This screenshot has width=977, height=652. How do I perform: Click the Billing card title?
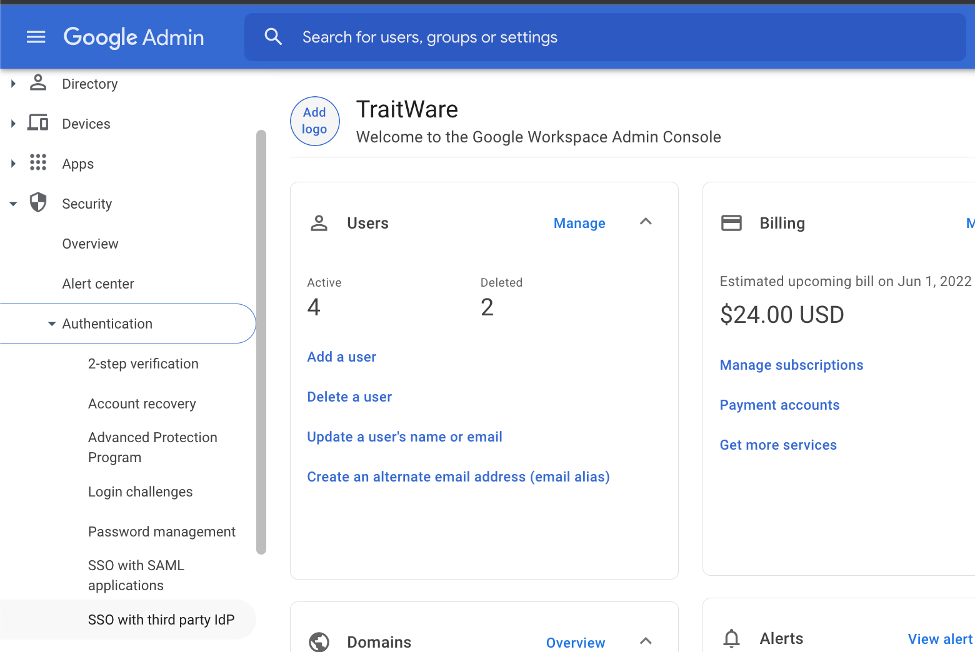[782, 223]
